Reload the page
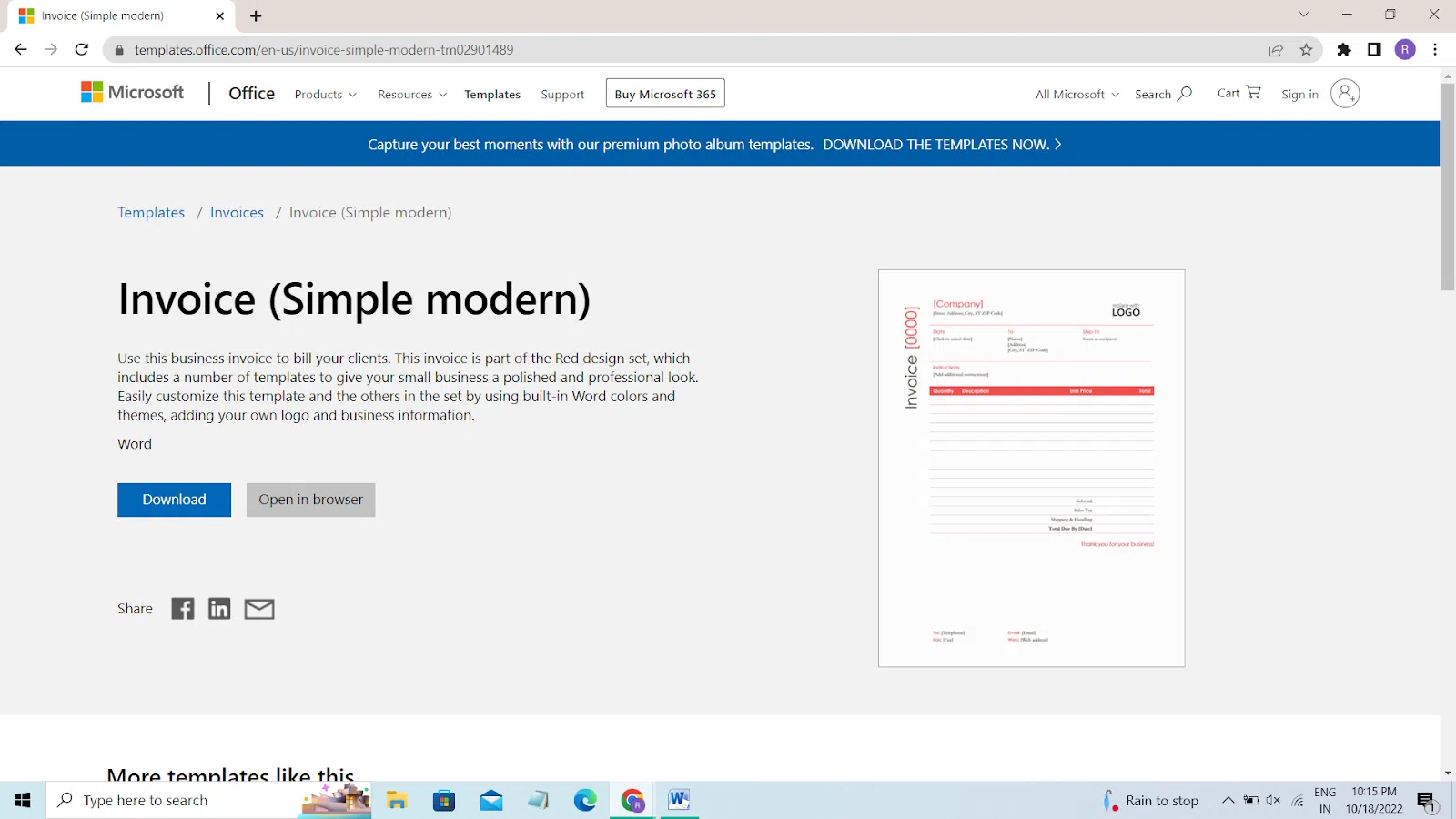 coord(82,50)
